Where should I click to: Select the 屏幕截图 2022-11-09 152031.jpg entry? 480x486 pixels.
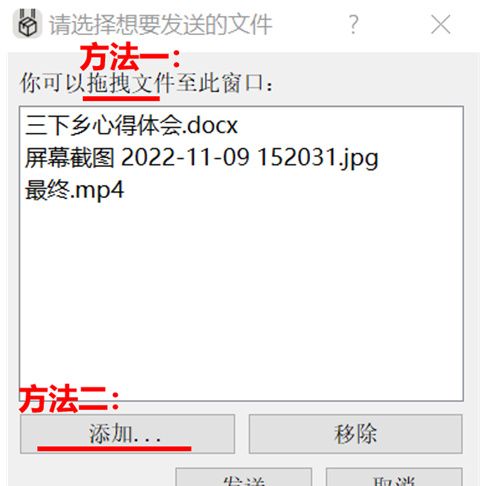coord(202,158)
